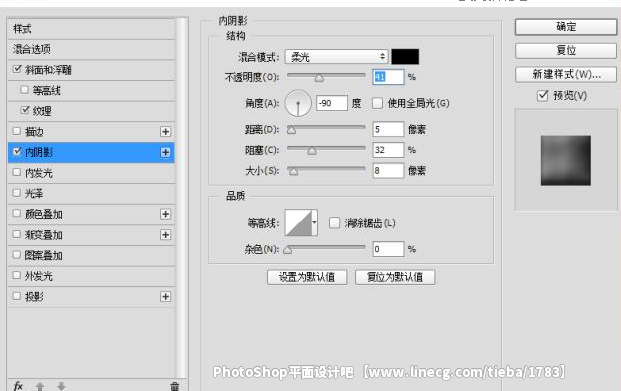
Task: Open 内发光 settings row
Action: [91, 173]
